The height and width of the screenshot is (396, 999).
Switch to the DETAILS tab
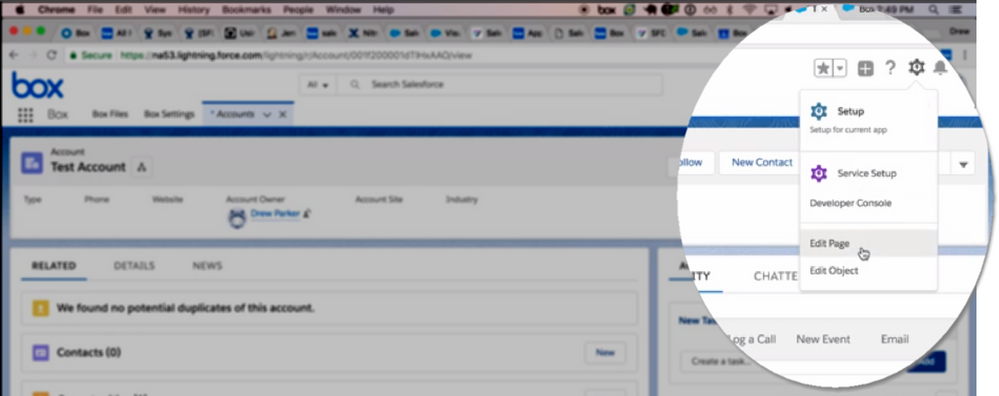click(134, 265)
